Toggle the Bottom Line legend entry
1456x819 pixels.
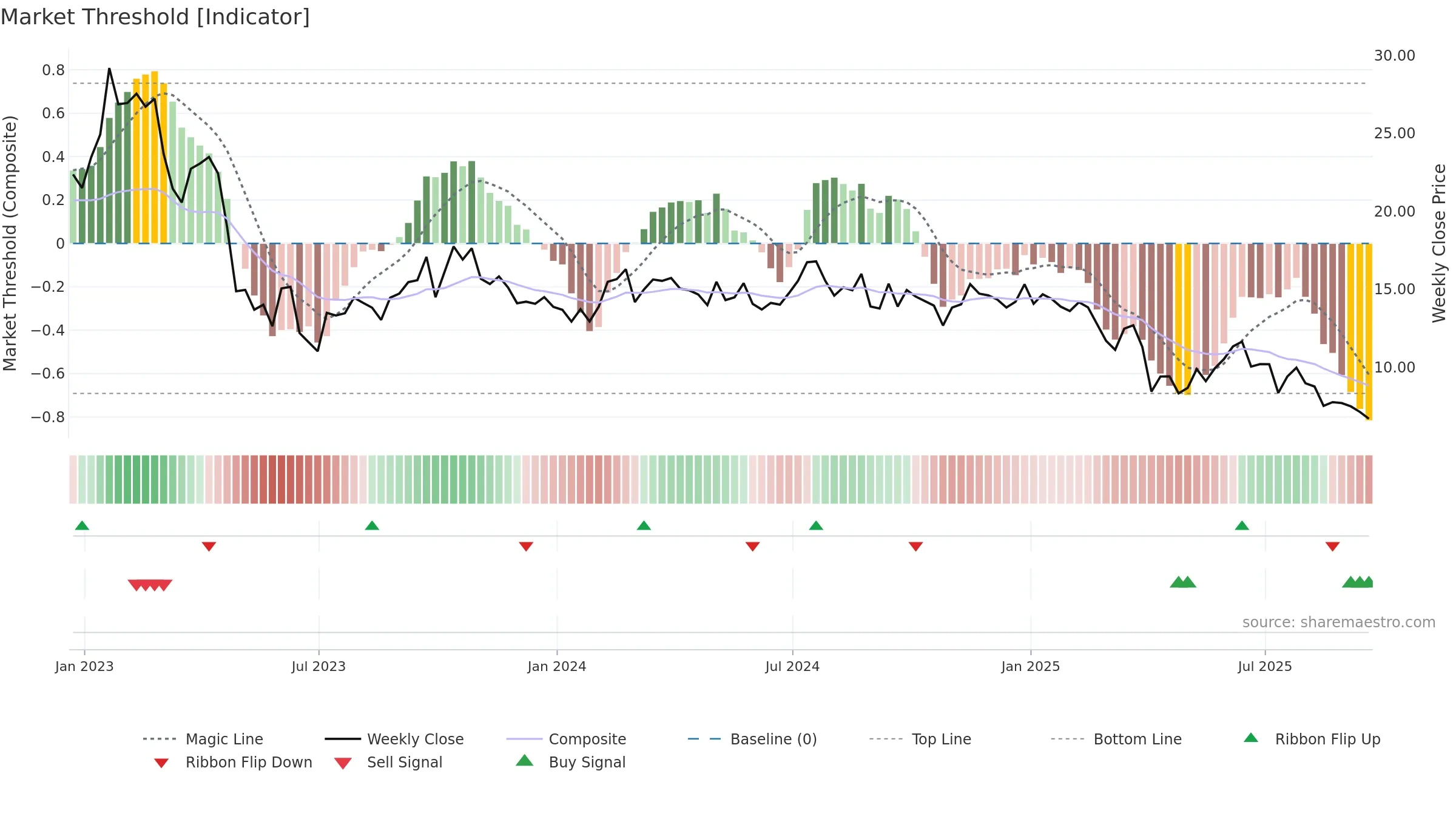pyautogui.click(x=1116, y=739)
